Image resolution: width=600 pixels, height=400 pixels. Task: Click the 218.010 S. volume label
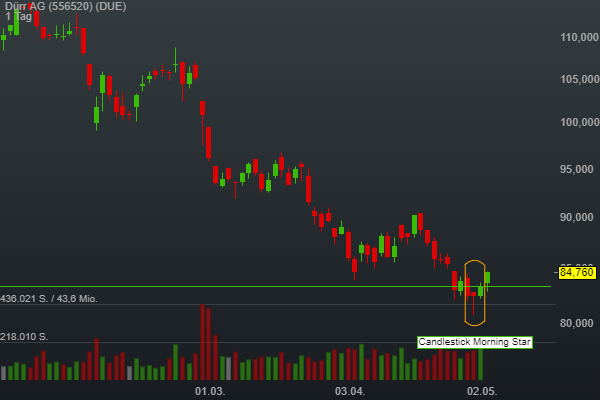point(24,337)
